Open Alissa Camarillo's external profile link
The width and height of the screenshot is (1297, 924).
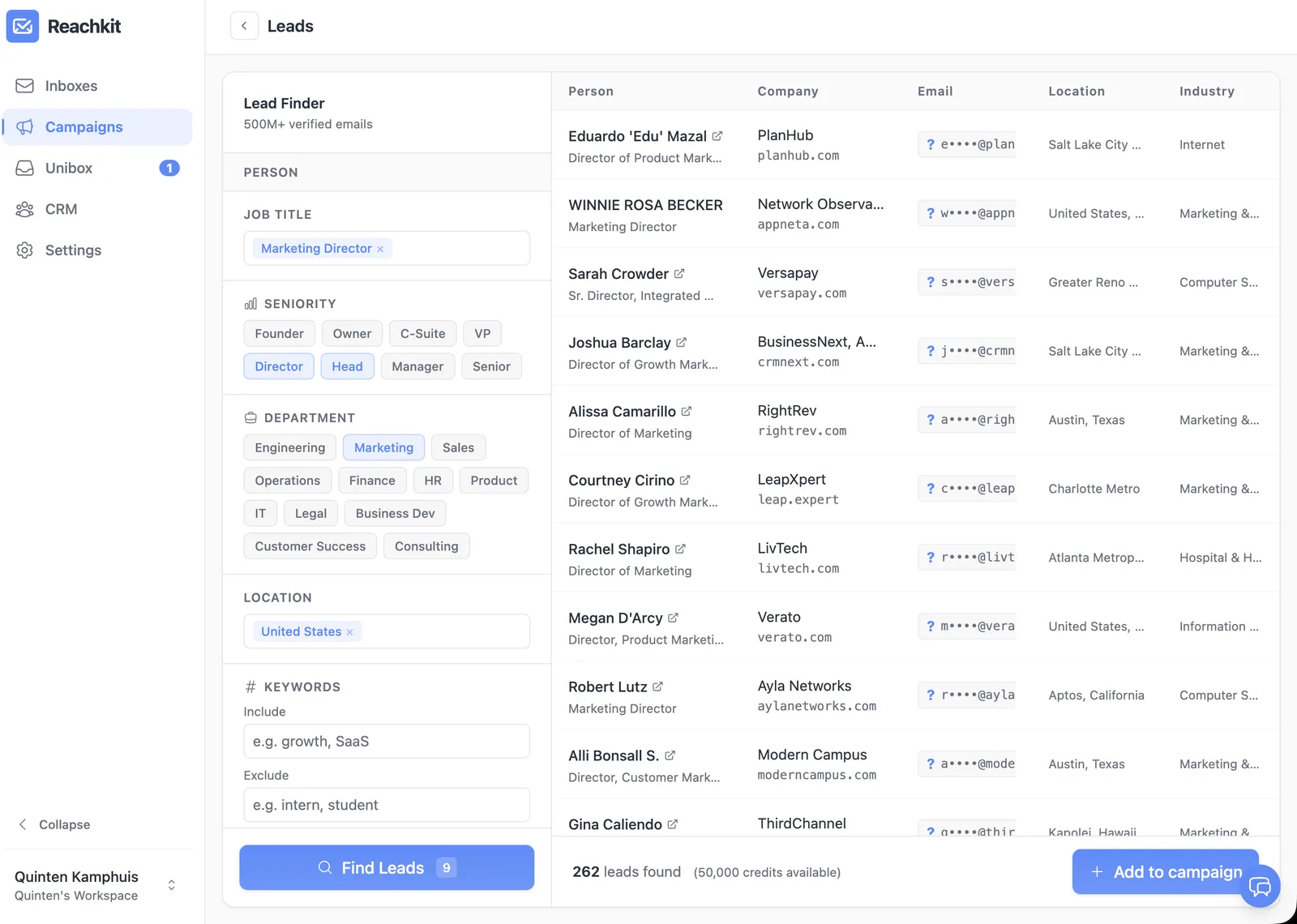(x=687, y=412)
